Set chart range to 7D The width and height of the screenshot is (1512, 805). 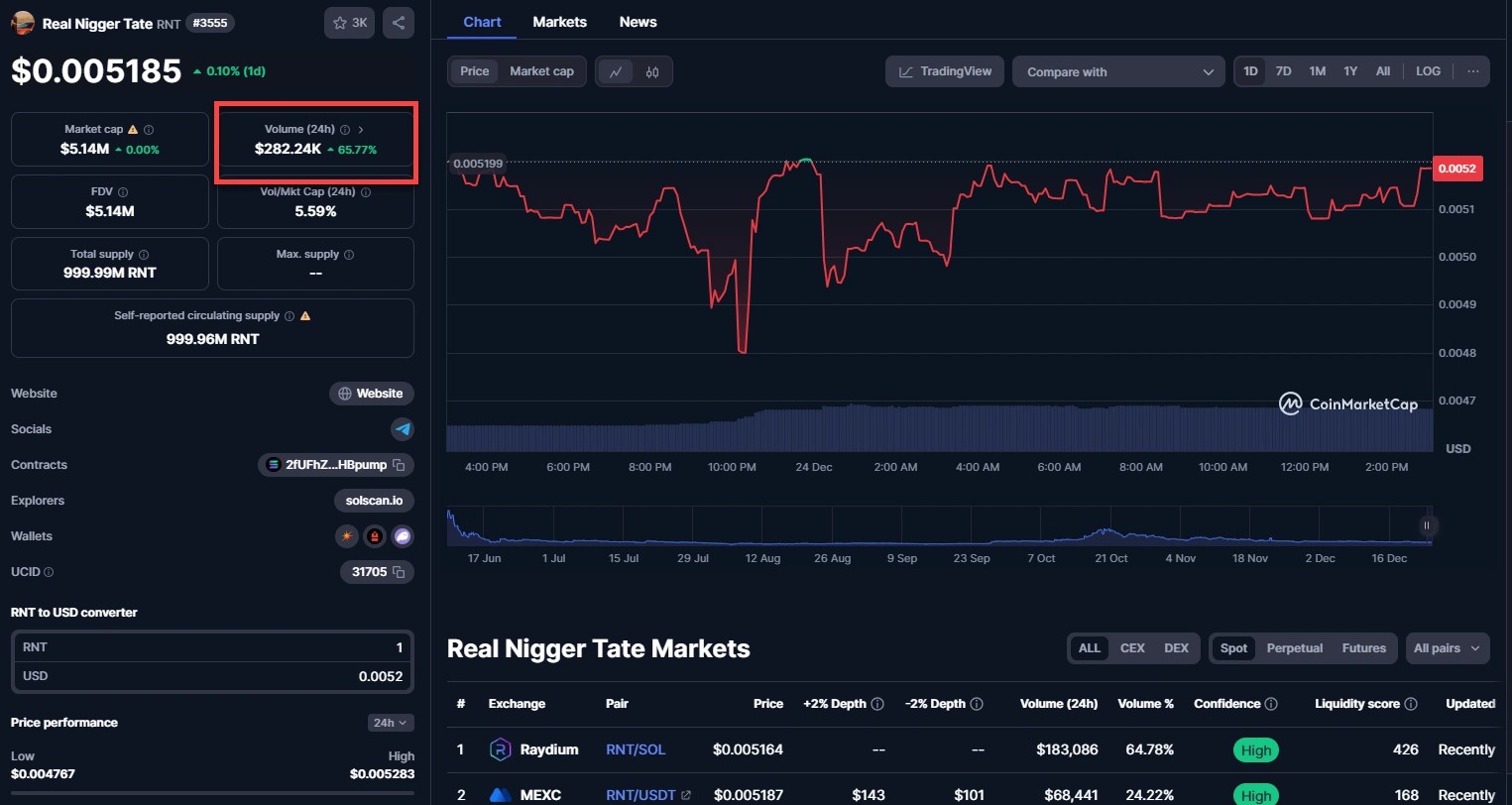[1283, 71]
